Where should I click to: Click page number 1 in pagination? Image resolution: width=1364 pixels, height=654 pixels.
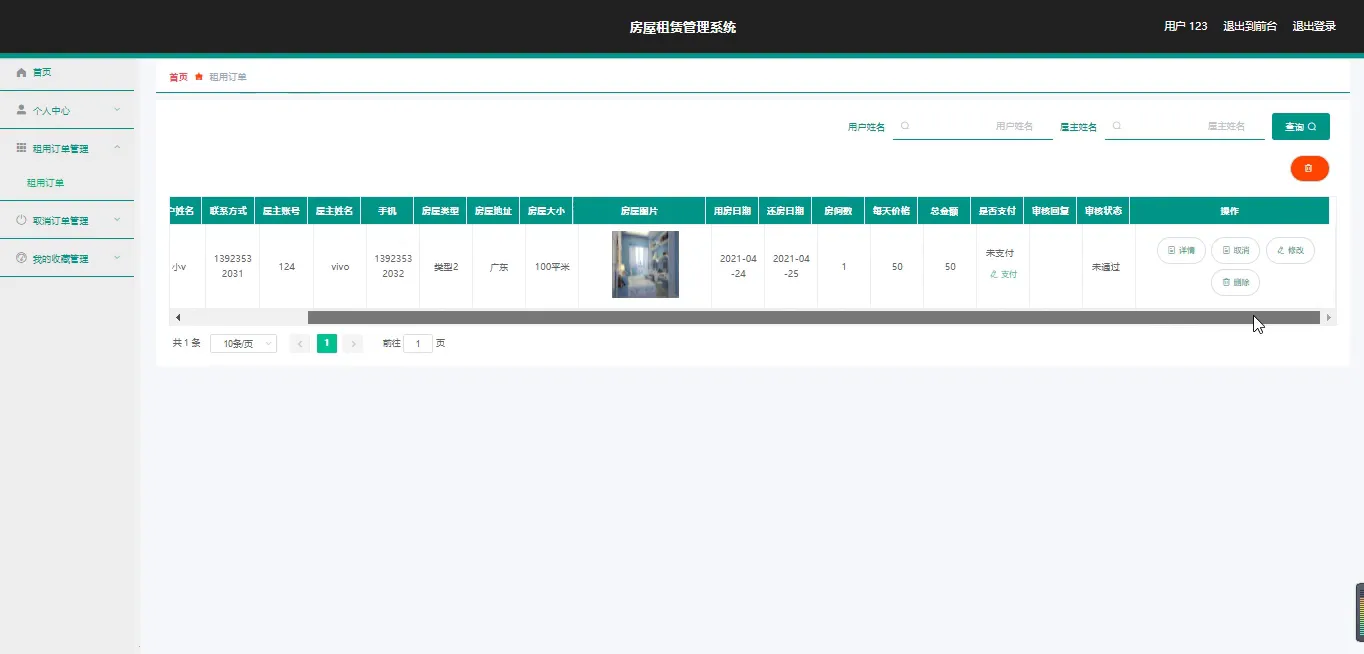pyautogui.click(x=326, y=343)
